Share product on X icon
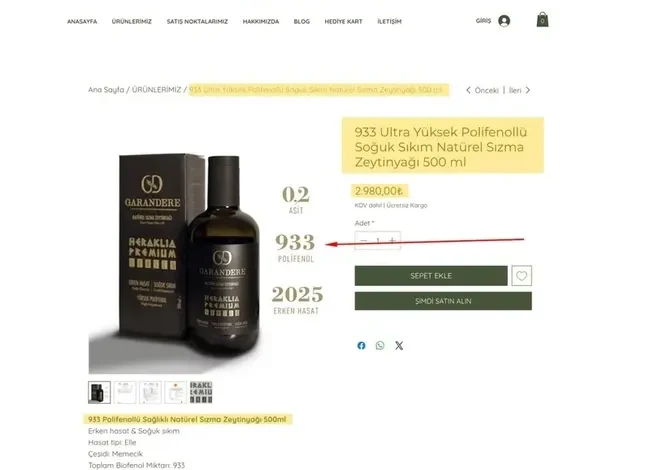This screenshot has height=470, width=650. pos(399,345)
